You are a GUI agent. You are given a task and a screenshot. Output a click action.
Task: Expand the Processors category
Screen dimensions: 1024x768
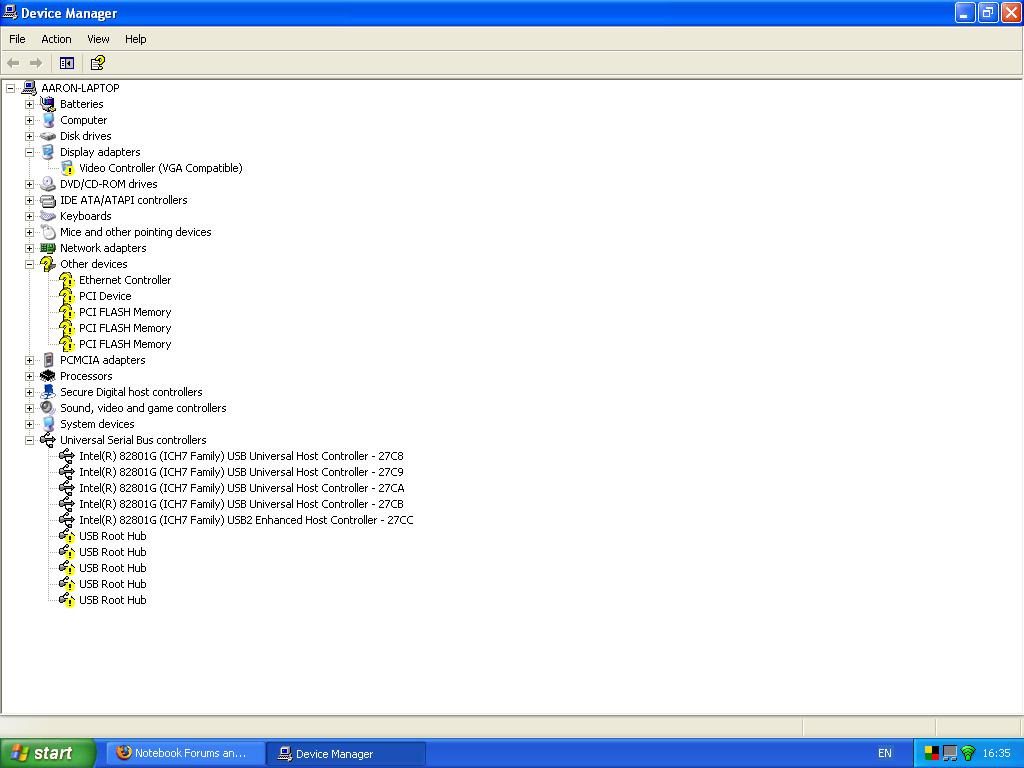click(x=29, y=376)
